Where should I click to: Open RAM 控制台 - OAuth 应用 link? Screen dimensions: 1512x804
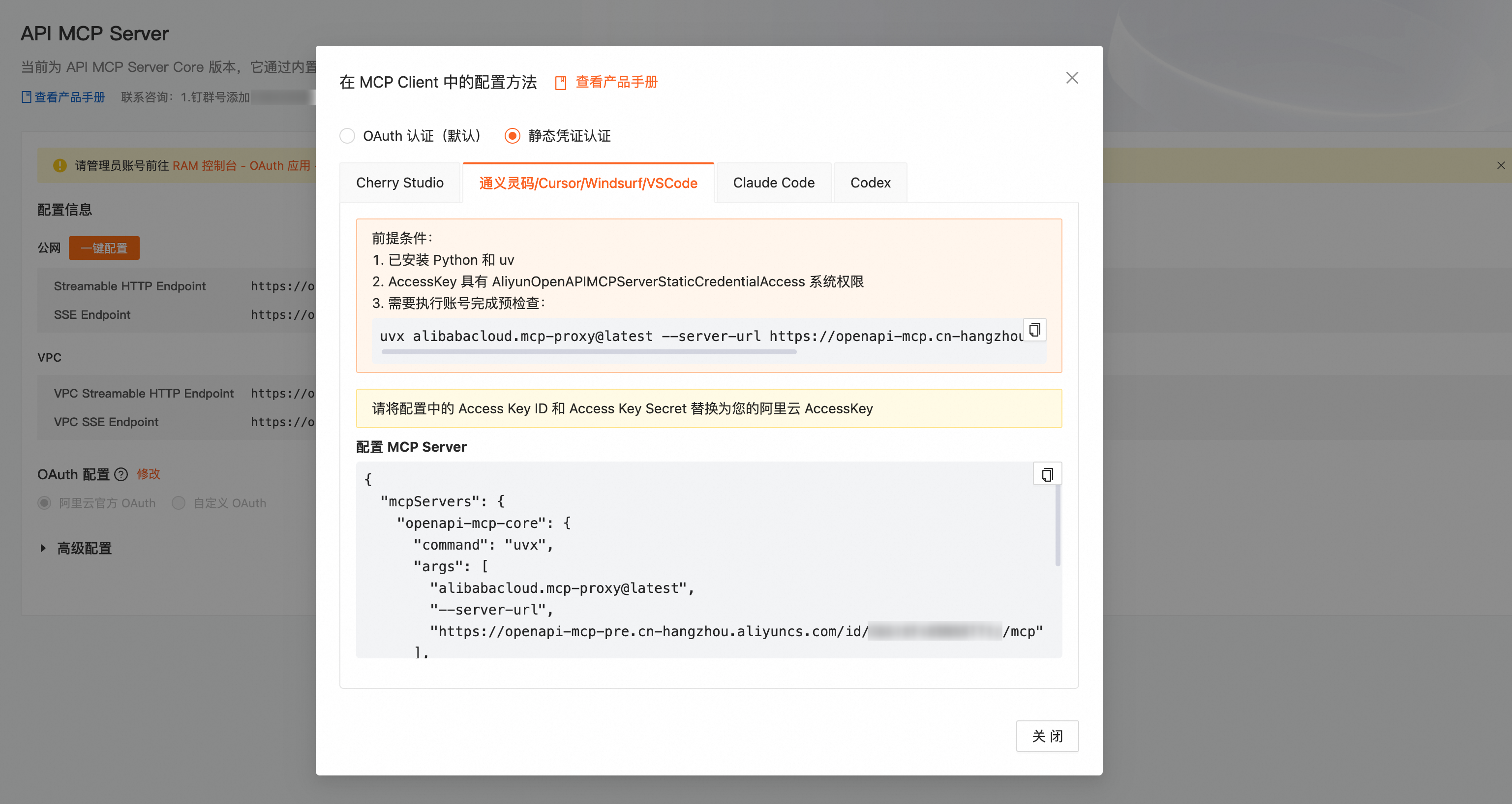(x=241, y=166)
